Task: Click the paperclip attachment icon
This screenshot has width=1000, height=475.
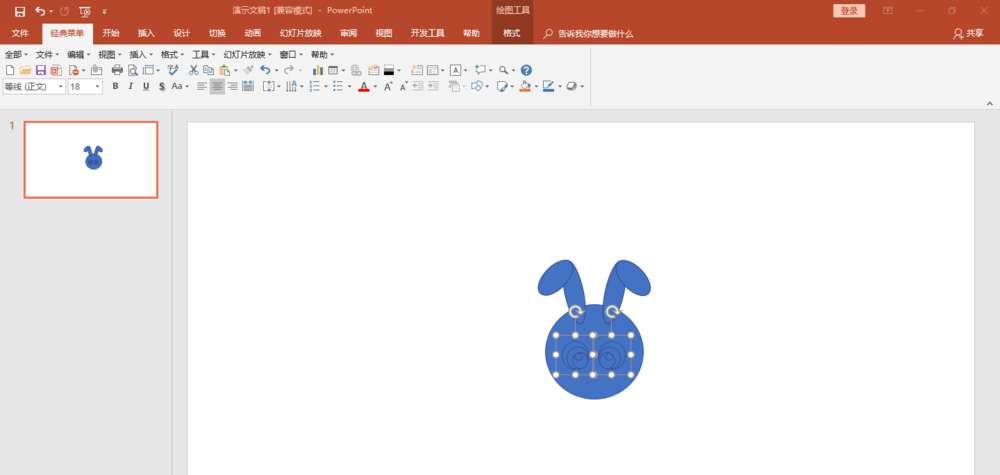Action: 96,70
